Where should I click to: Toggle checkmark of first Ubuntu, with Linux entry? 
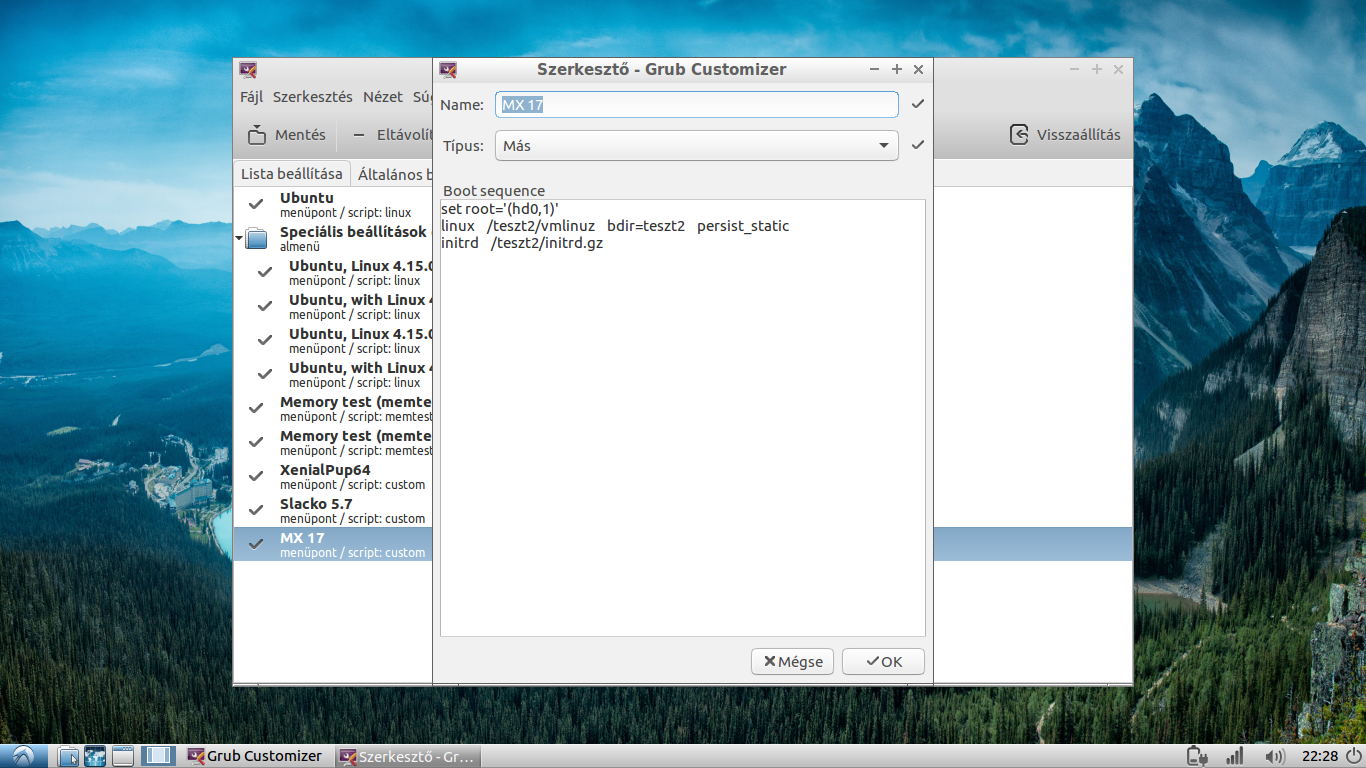[x=265, y=306]
